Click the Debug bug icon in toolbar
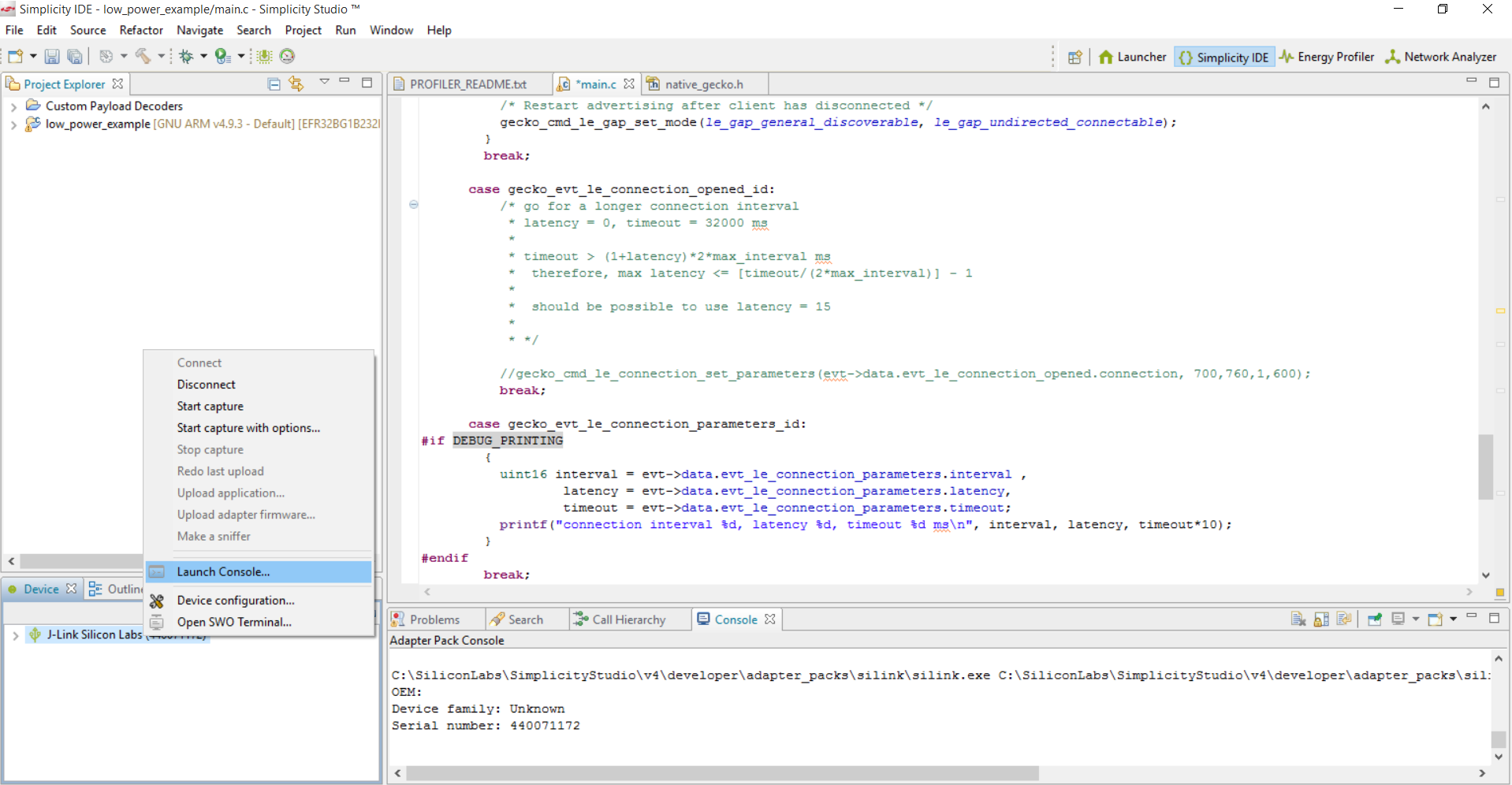Screen dimensions: 1512x785 click(x=186, y=56)
